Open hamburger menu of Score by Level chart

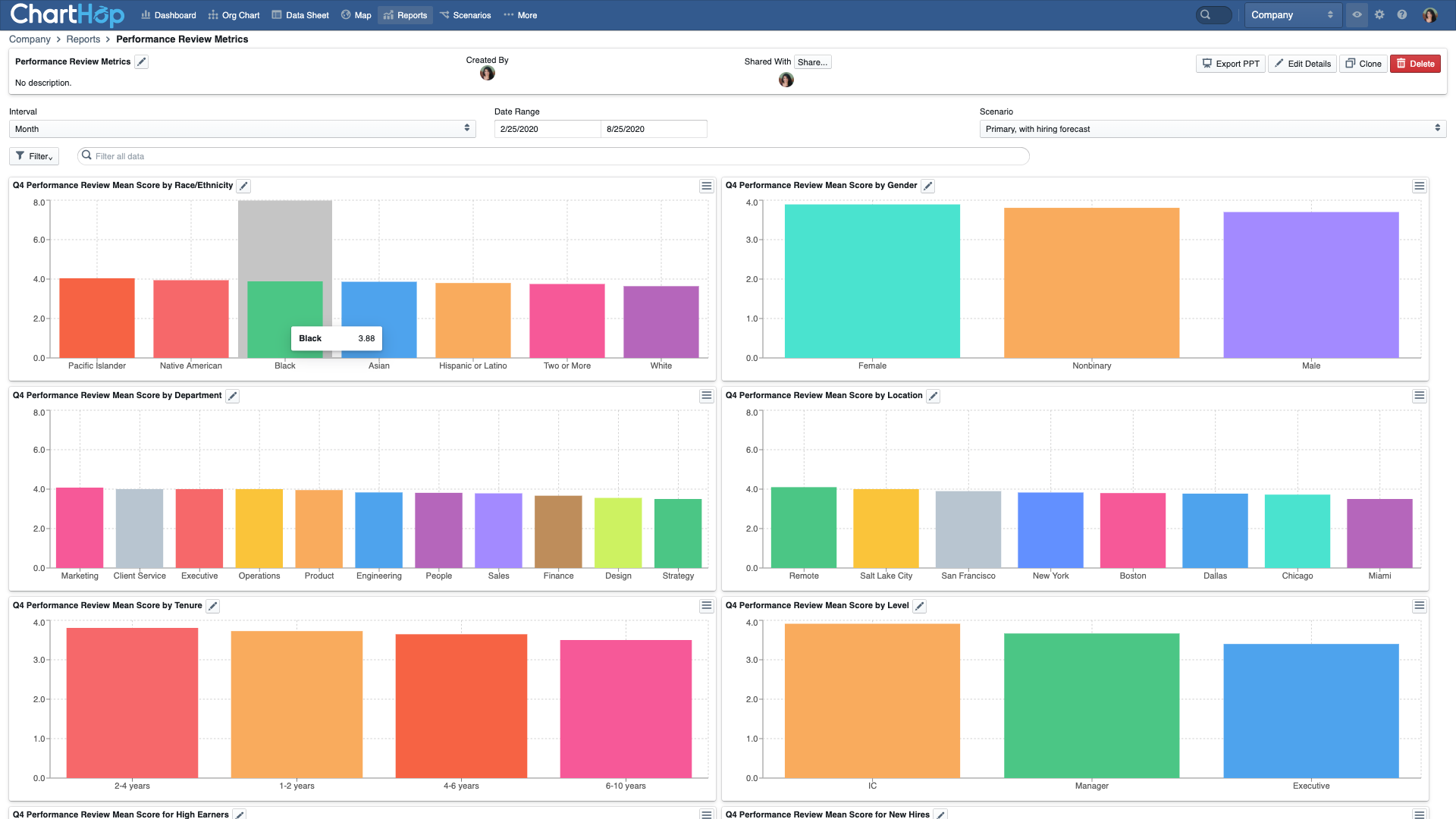pos(1419,607)
